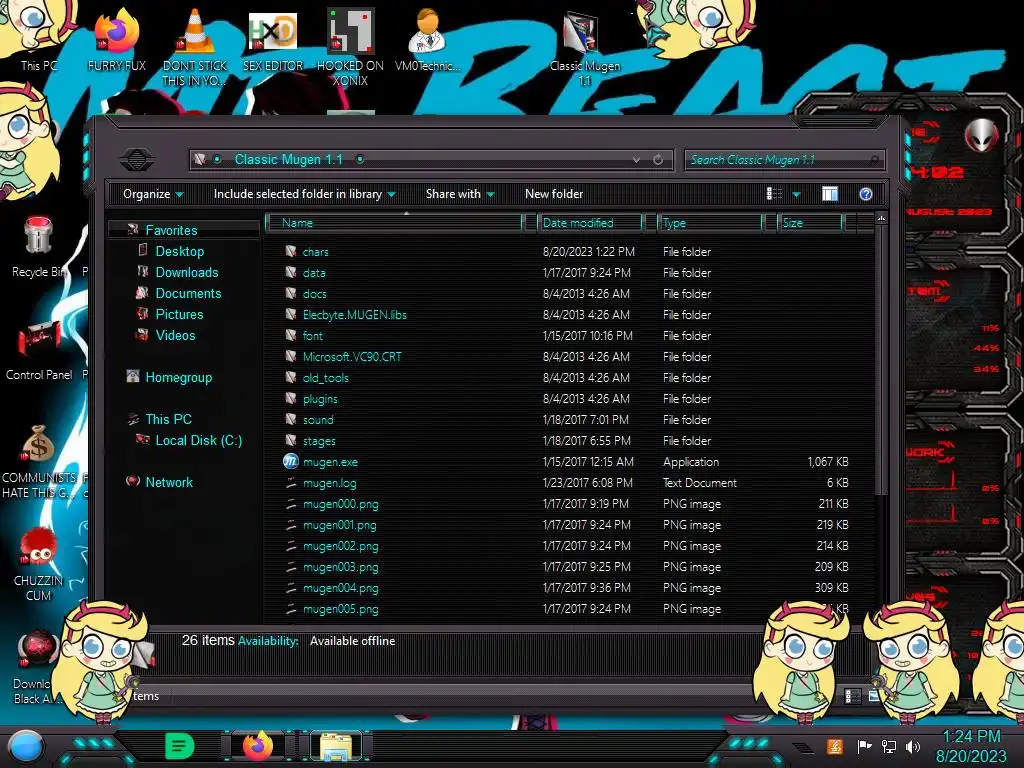Select the mugen.log file
The height and width of the screenshot is (768, 1024).
pos(329,483)
